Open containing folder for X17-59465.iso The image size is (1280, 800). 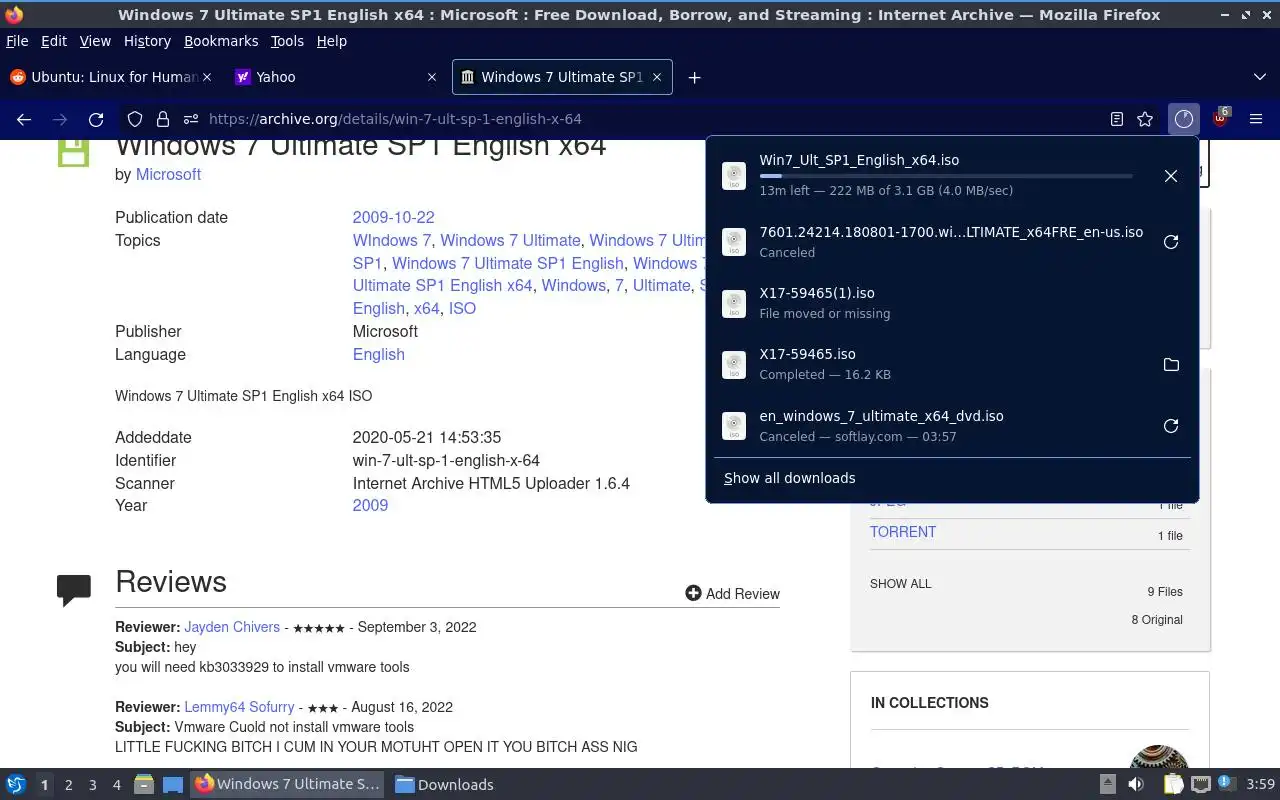1171,365
